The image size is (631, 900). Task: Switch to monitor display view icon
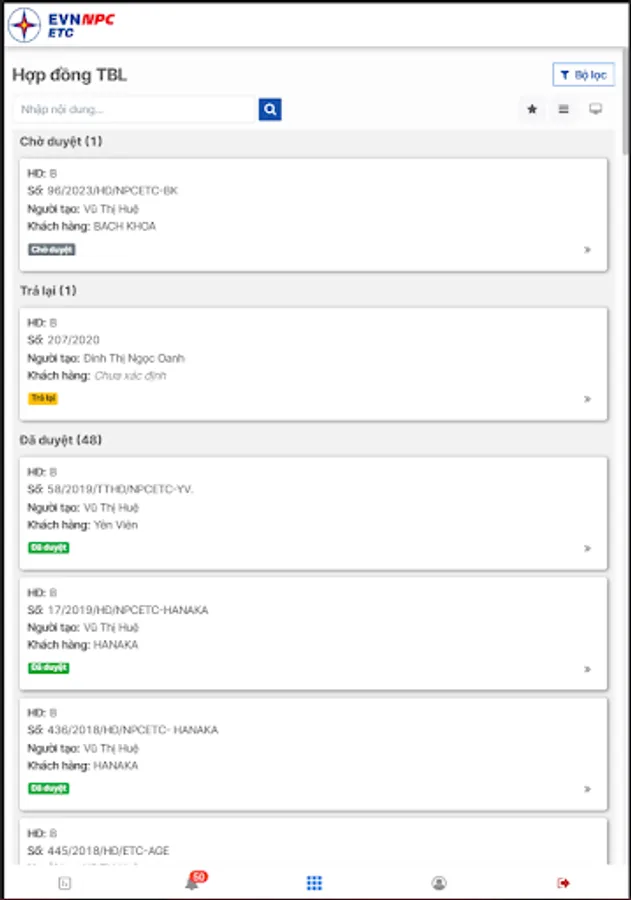(596, 110)
